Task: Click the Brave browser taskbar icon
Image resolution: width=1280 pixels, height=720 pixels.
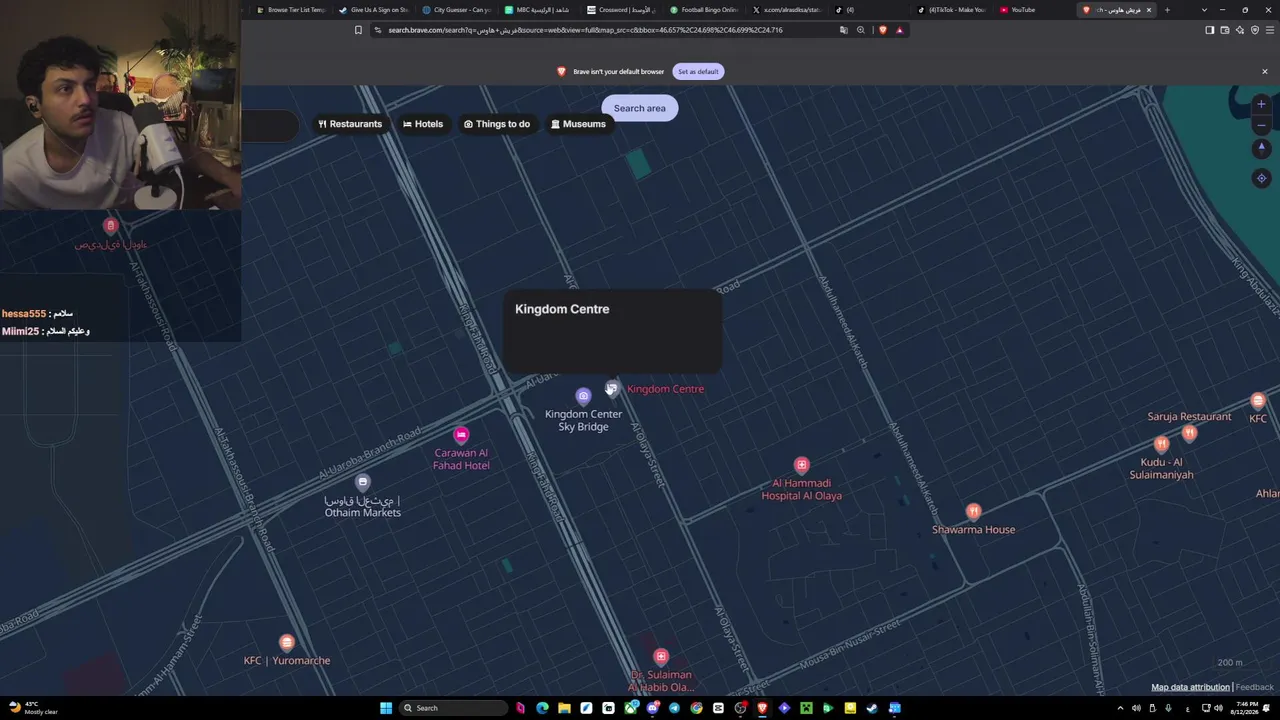Action: 762,708
